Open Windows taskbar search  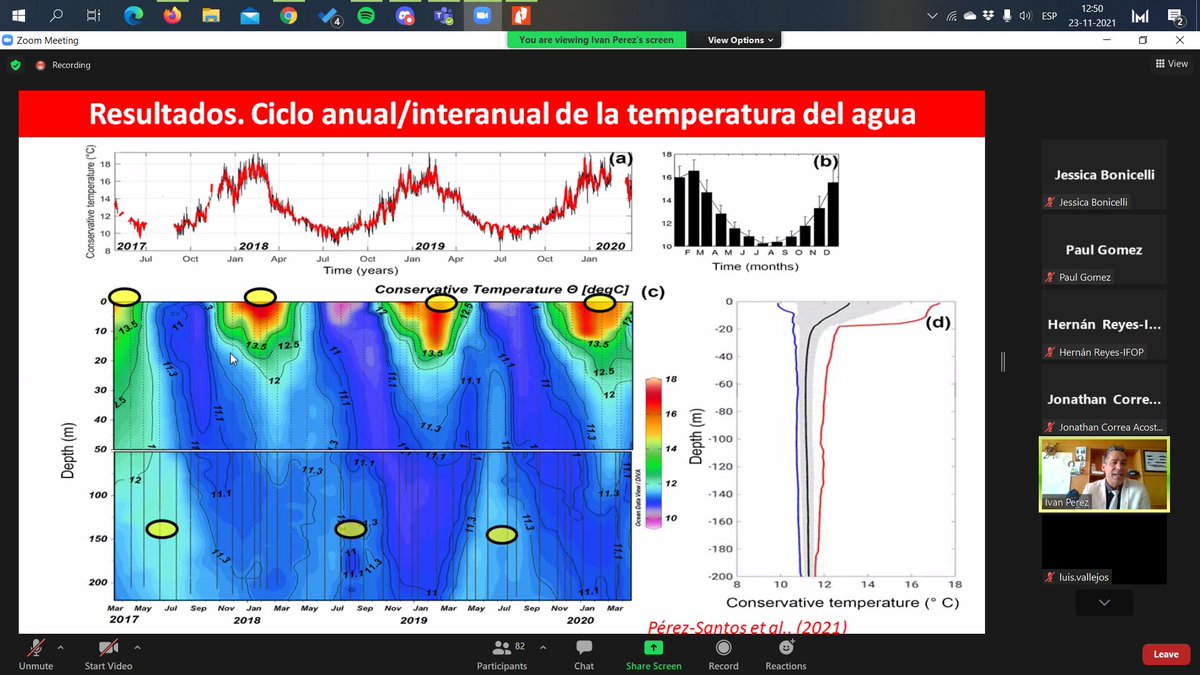[x=57, y=16]
